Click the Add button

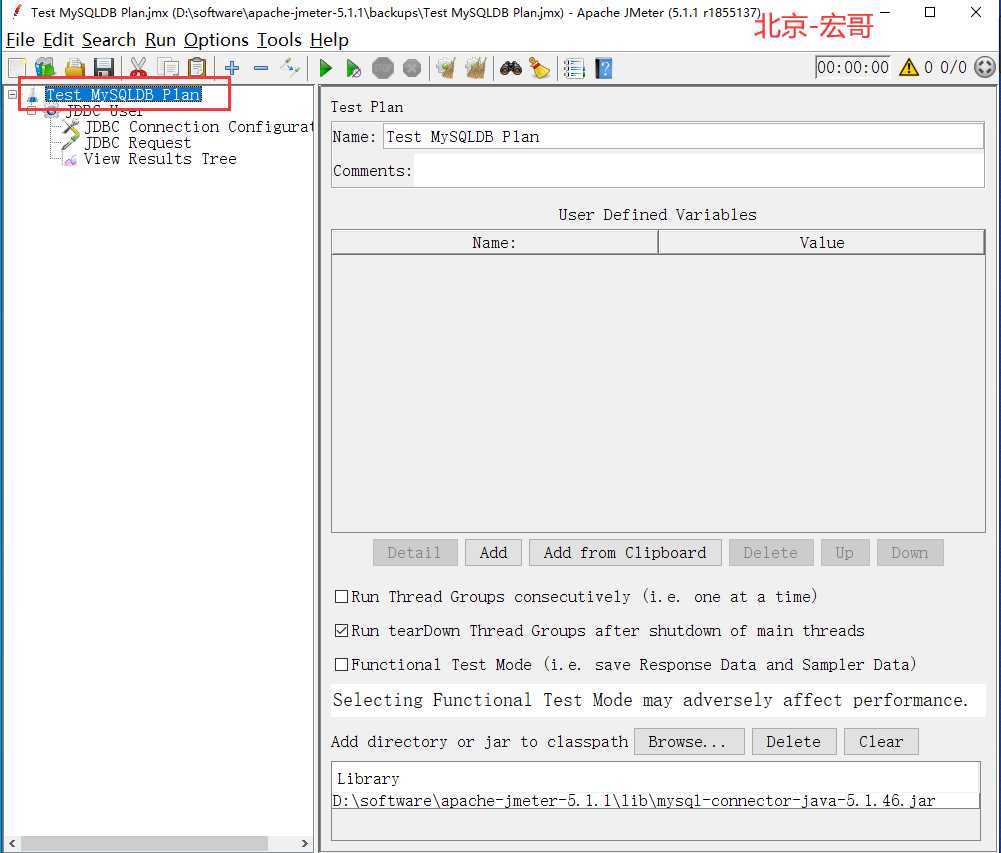point(493,552)
